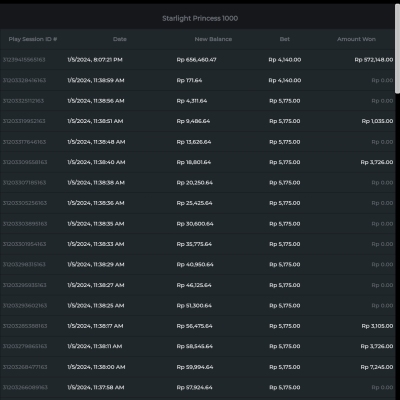Select the 11:38:35 AM date cell
The width and height of the screenshot is (400, 400).
[x=96, y=224]
